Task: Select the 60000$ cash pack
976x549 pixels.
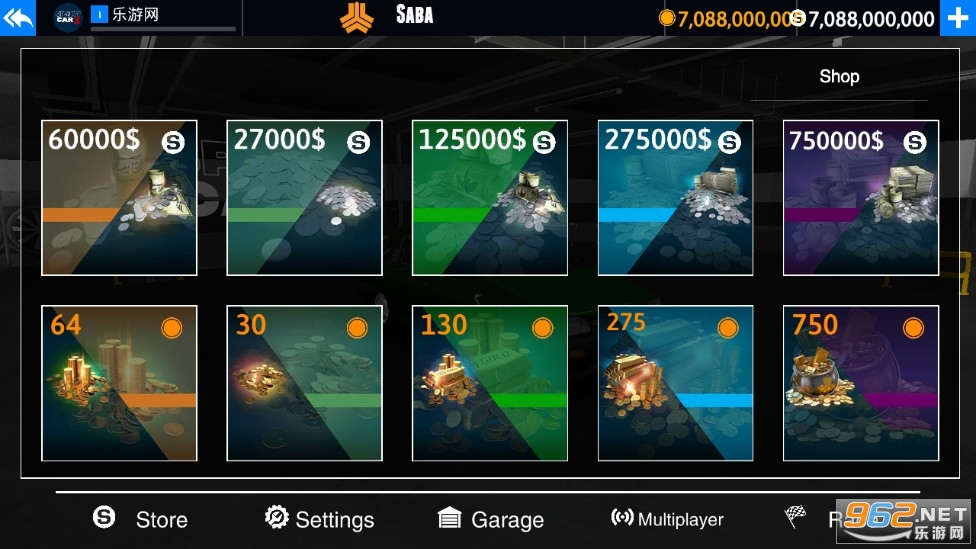Action: pyautogui.click(x=119, y=198)
